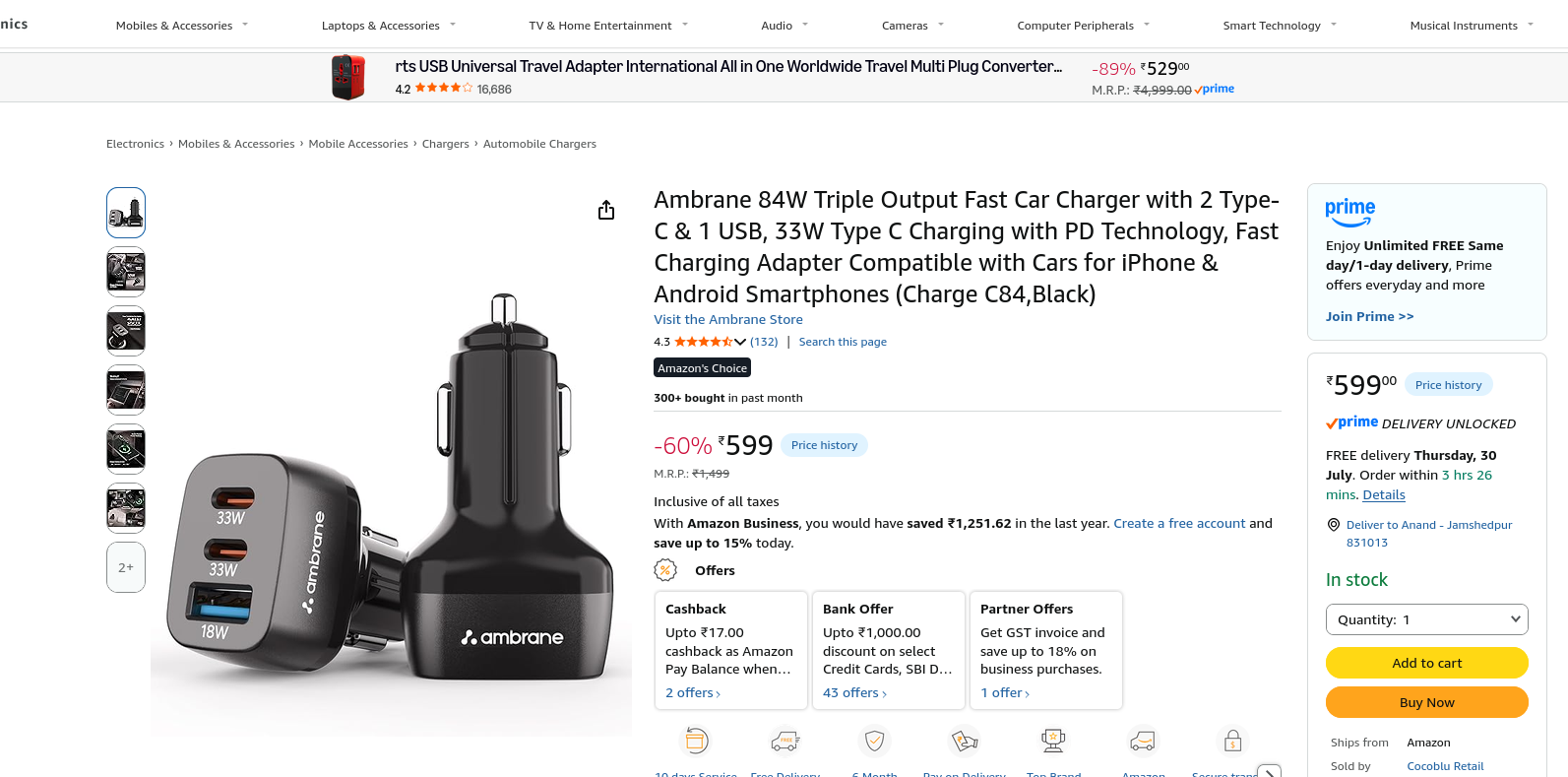Viewport: 1568px width, 777px height.
Task: Click the Secure transaction lock icon
Action: [1232, 740]
